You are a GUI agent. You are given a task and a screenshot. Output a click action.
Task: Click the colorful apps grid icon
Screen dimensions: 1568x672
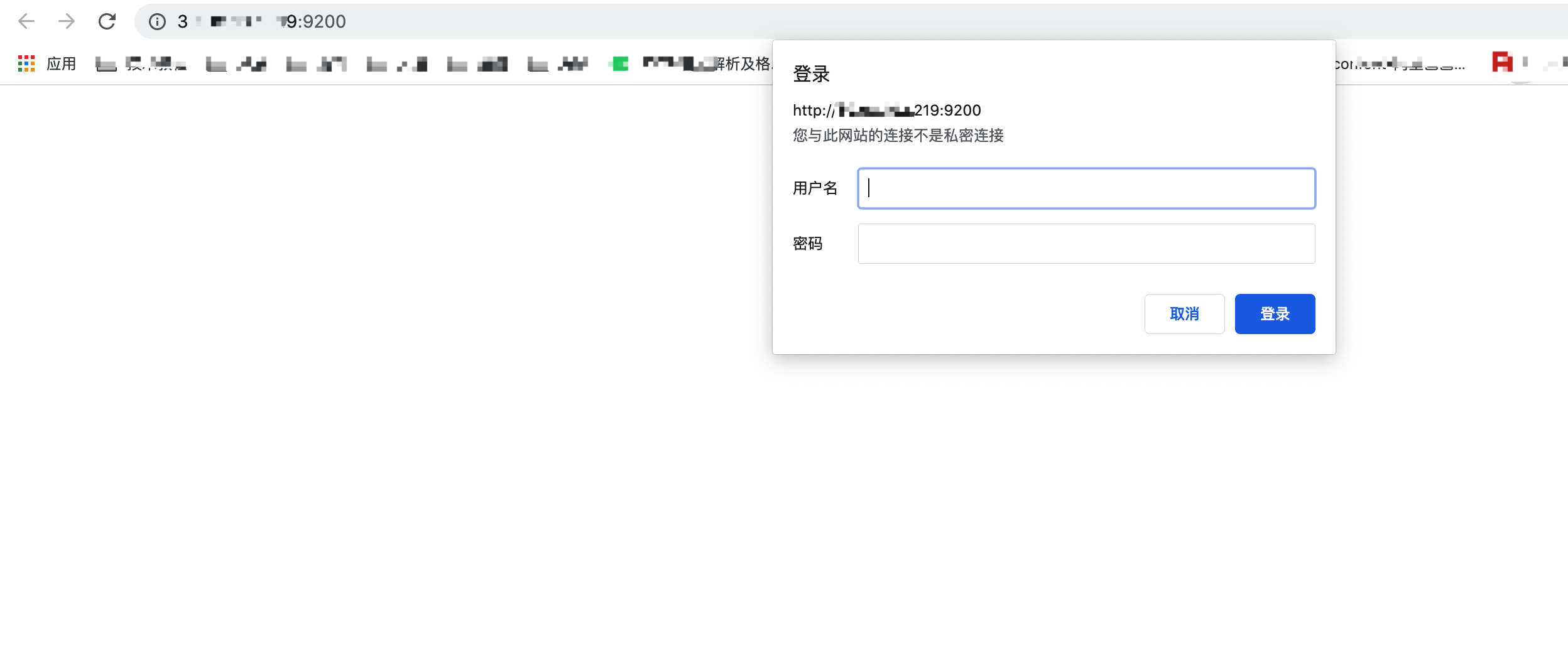click(26, 63)
